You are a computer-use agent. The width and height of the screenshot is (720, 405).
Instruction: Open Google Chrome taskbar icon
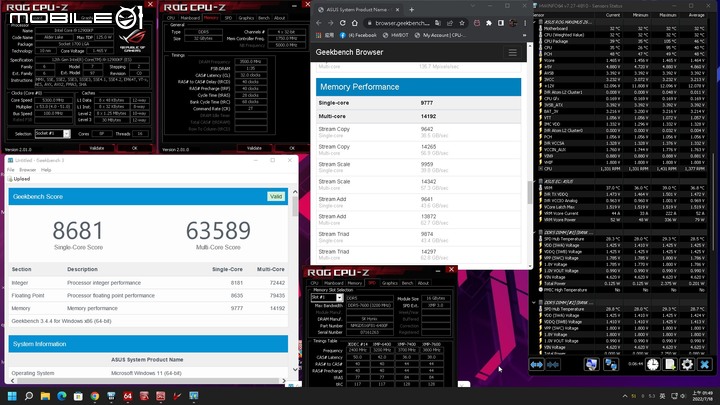[x=95, y=396]
